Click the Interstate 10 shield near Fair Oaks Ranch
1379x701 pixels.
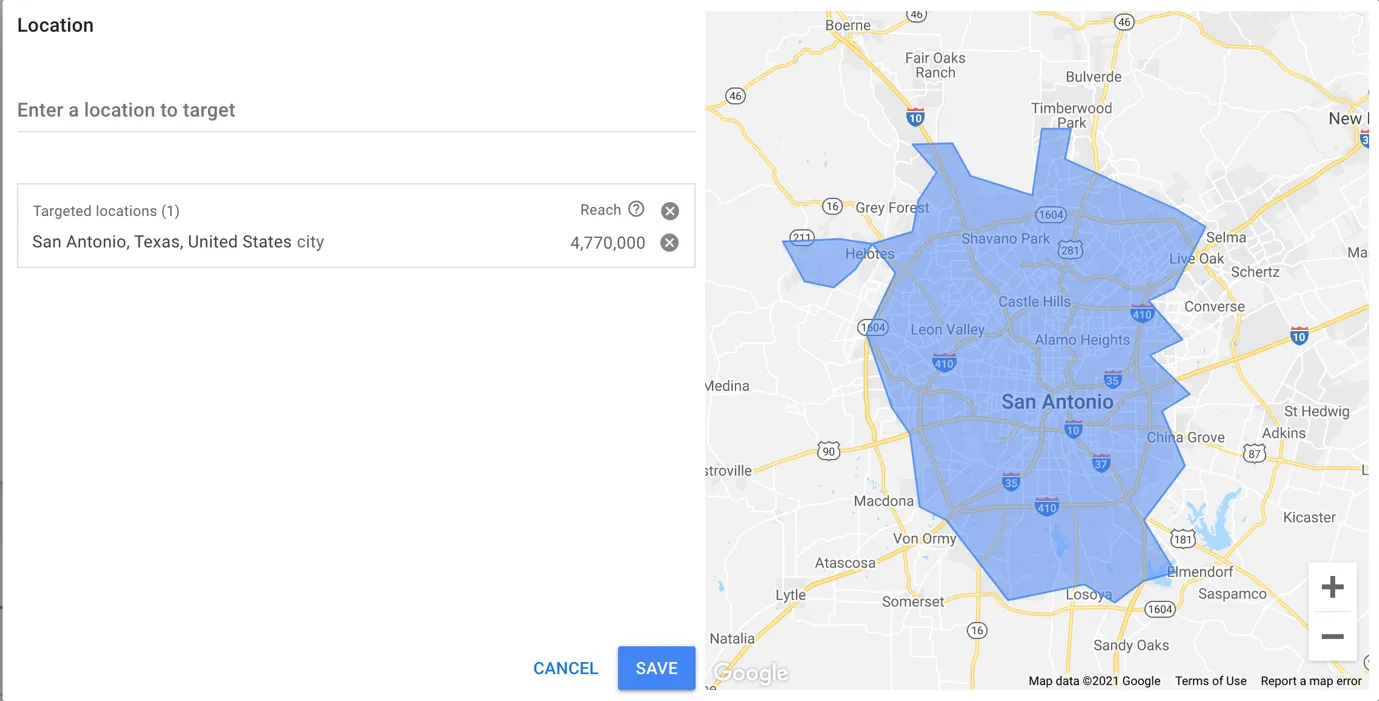coord(915,117)
